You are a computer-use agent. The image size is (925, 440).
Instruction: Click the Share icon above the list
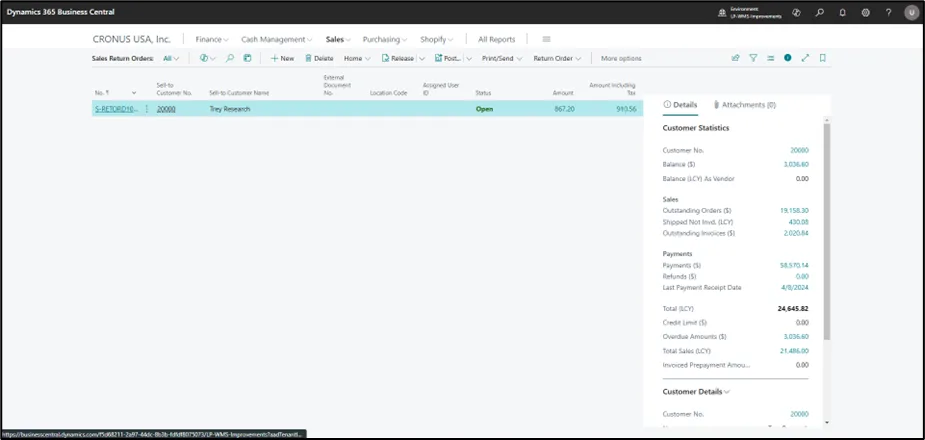click(x=736, y=58)
